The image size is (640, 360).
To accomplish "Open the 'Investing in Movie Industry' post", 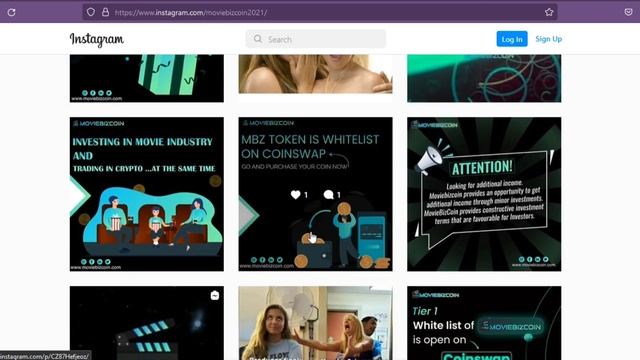I will point(147,194).
